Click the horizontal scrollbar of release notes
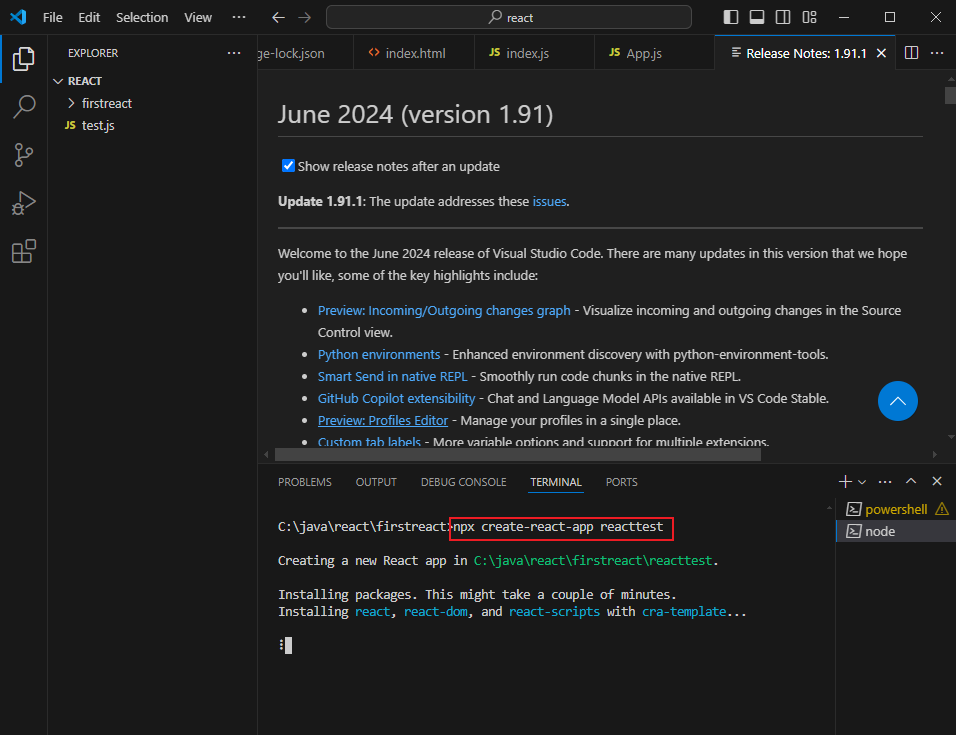 click(518, 454)
